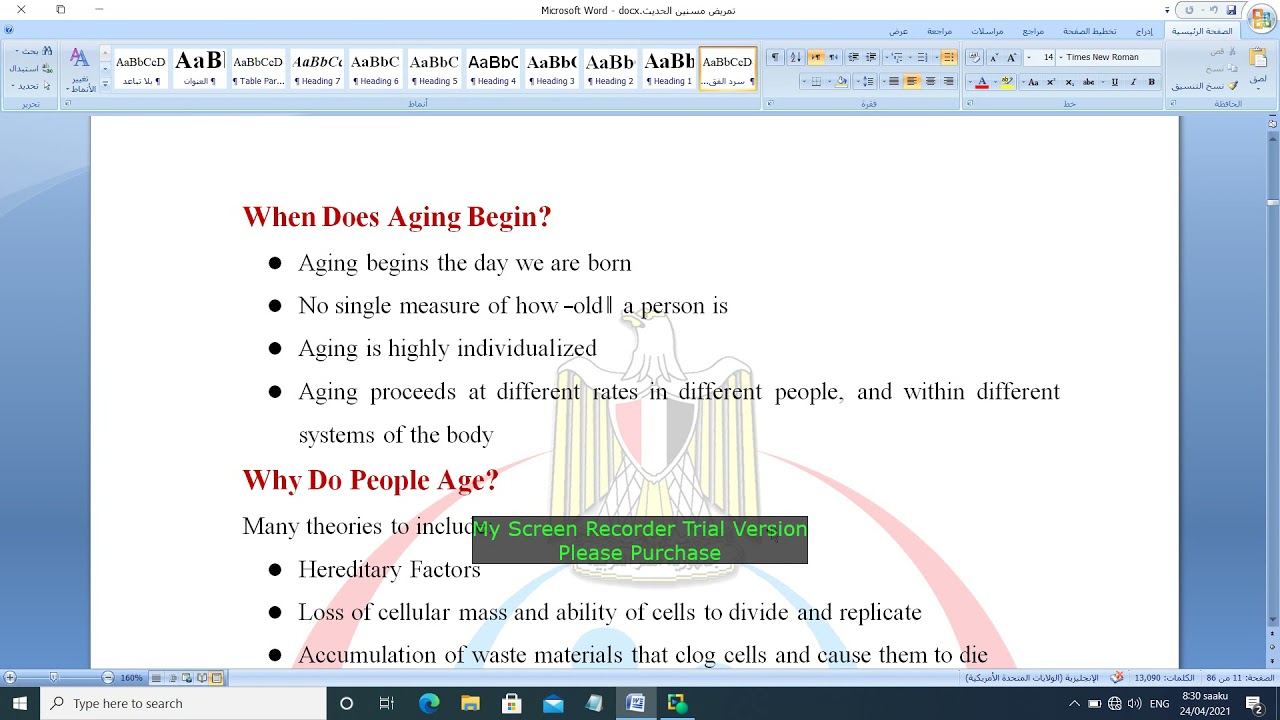Screen dimensions: 1280x720
Task: Set right-to-left text direction
Action: pos(833,57)
